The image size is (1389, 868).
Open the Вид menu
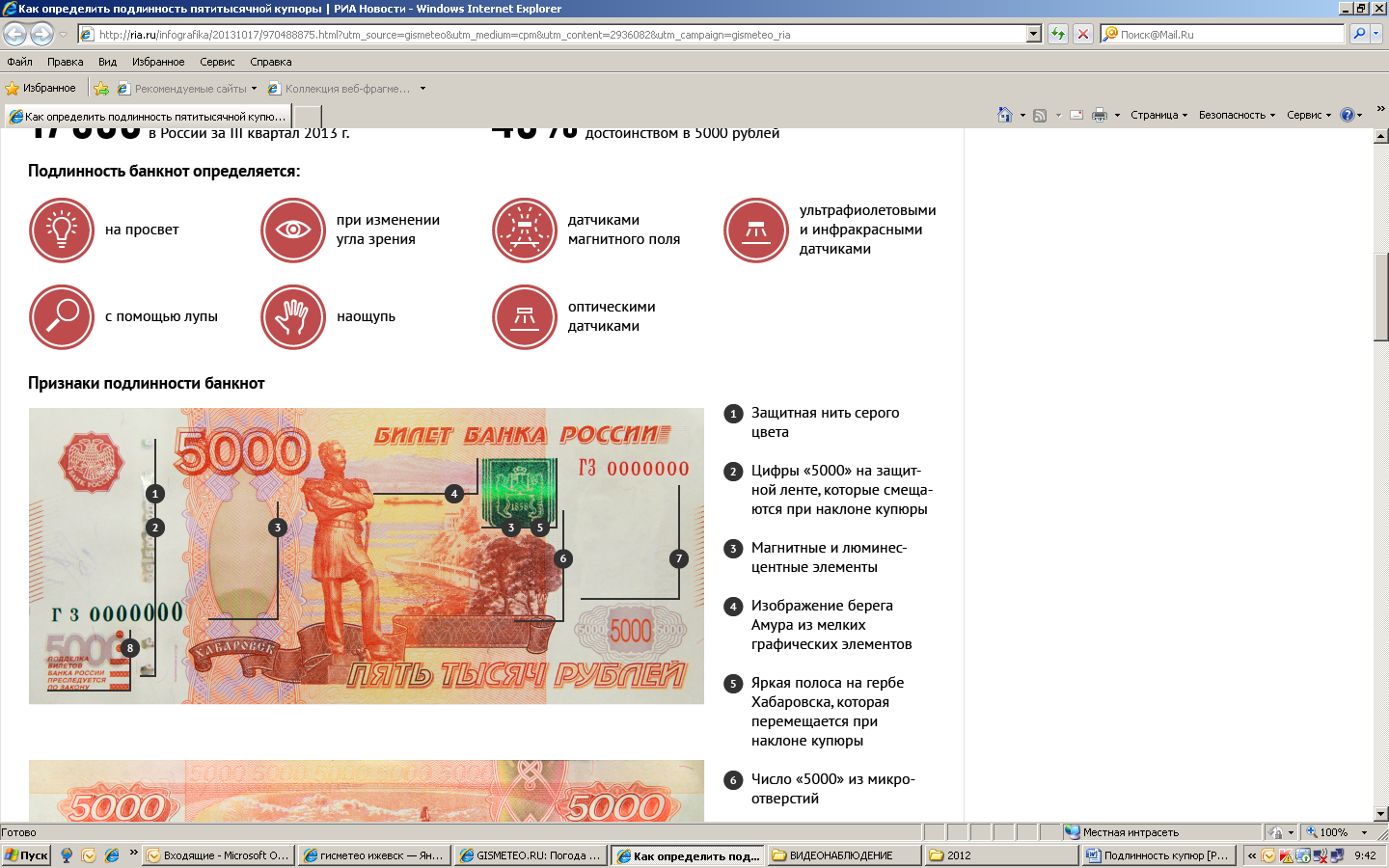pyautogui.click(x=107, y=62)
